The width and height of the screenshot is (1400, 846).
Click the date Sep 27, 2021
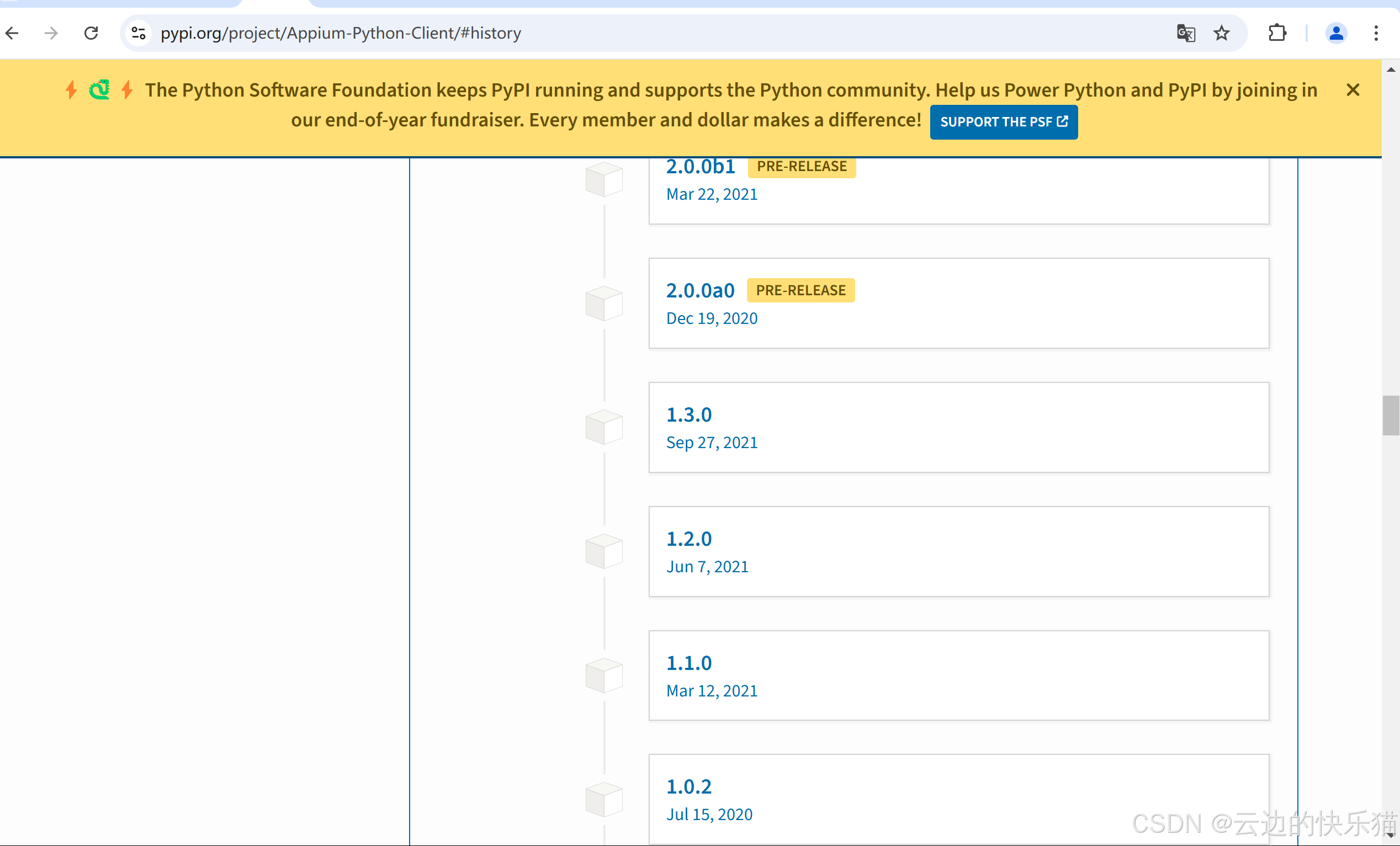tap(712, 442)
